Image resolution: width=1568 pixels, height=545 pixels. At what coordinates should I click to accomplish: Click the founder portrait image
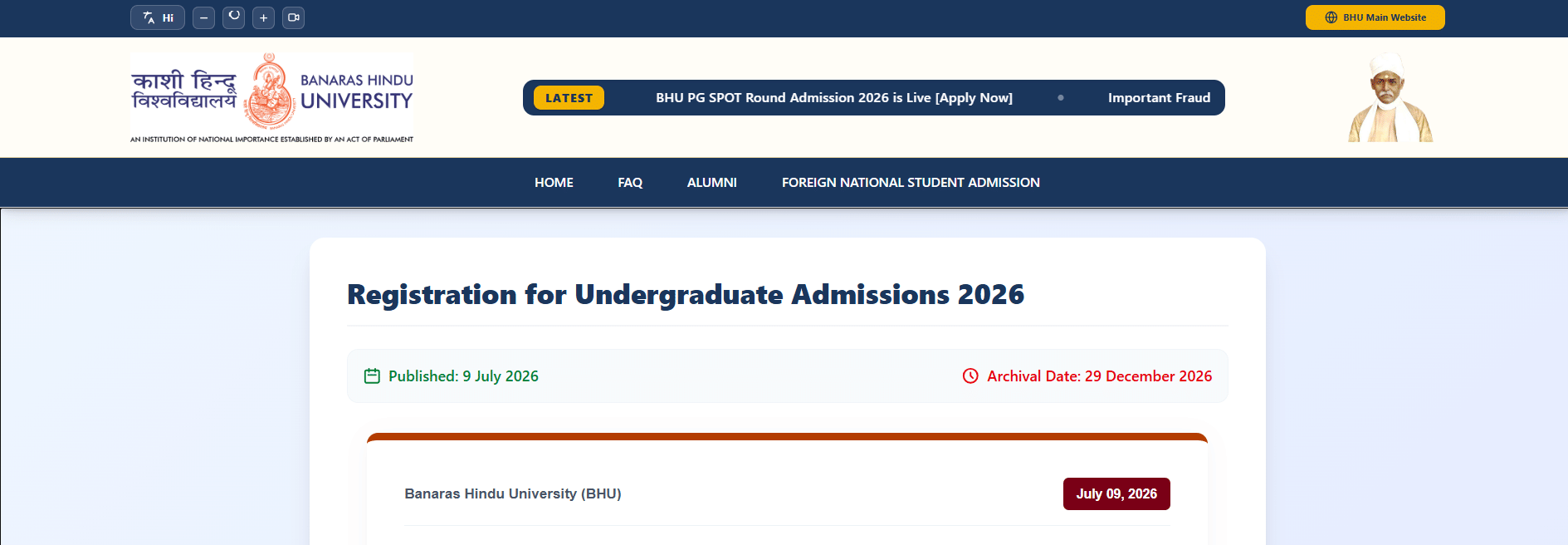pyautogui.click(x=1391, y=97)
